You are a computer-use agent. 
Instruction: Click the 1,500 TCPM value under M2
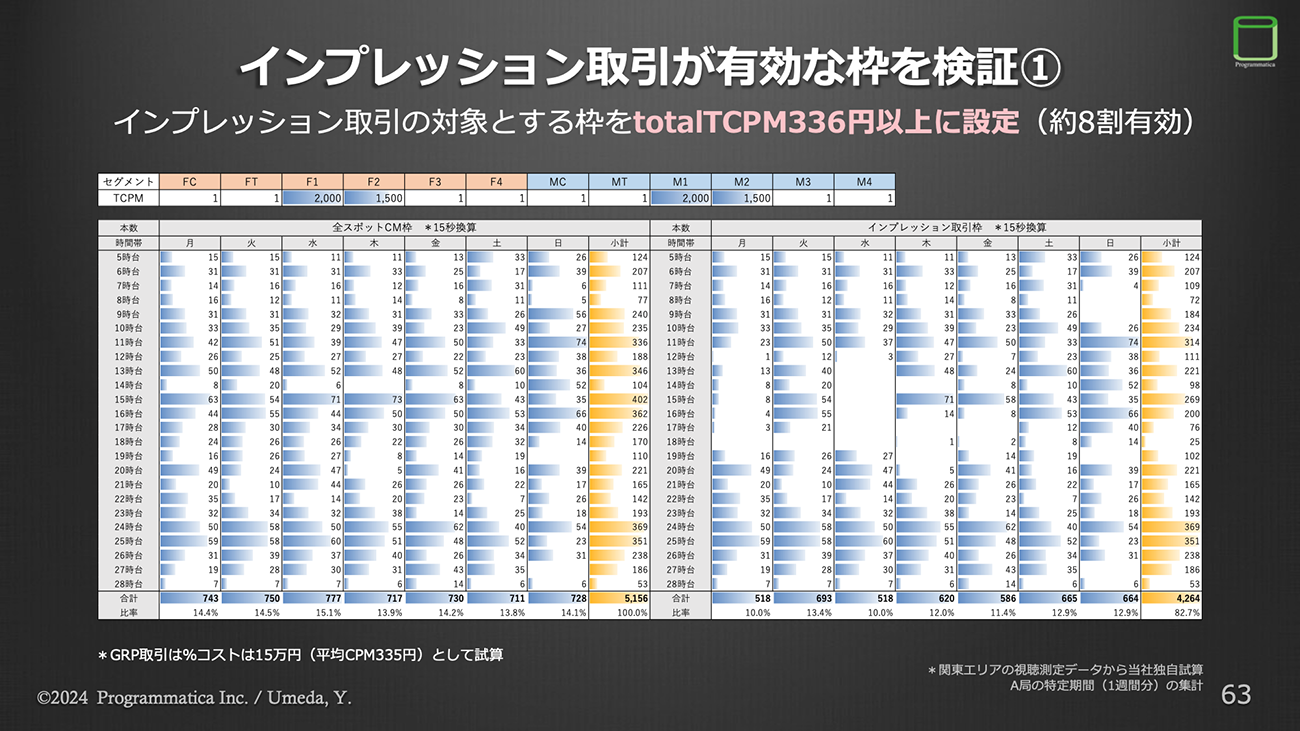741,199
